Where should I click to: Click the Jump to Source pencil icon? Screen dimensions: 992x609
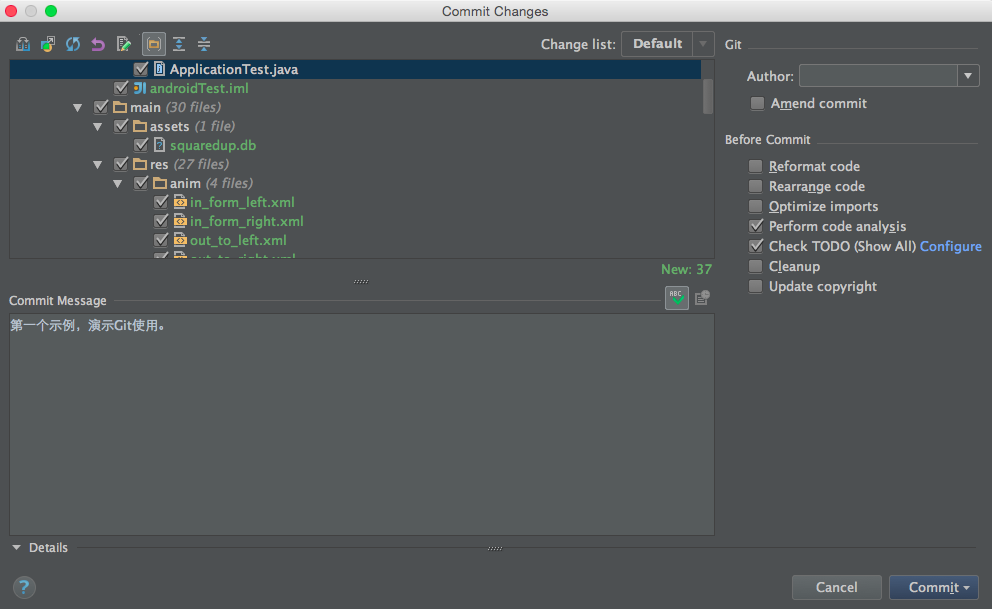tap(123, 44)
